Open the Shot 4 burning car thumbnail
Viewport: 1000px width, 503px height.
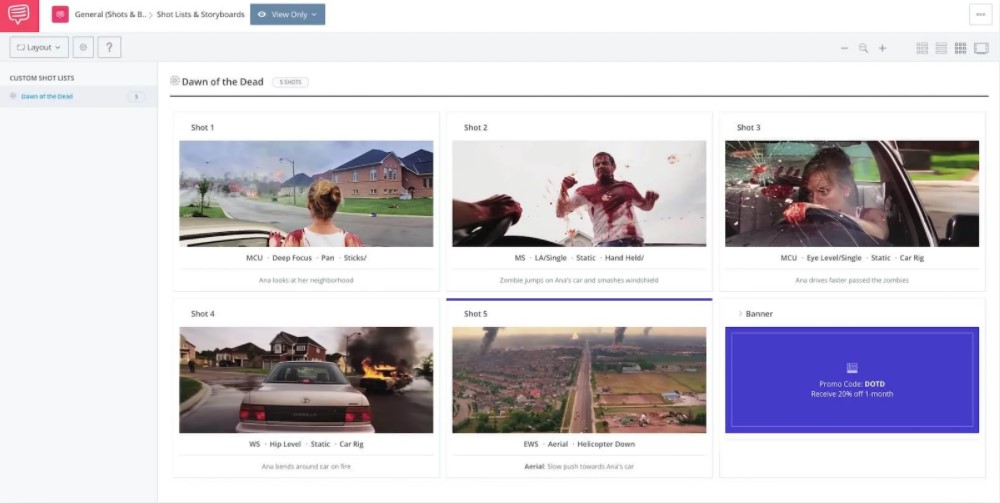click(306, 380)
